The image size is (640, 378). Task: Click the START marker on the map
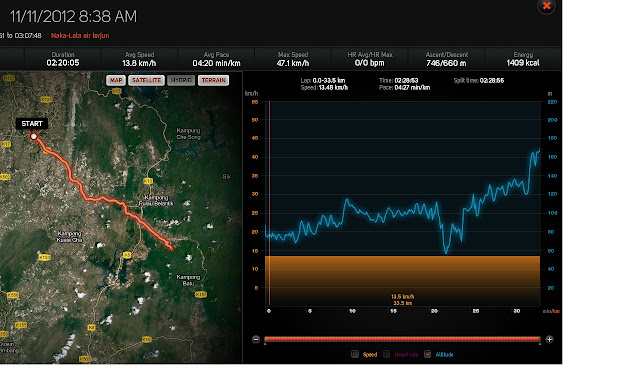(x=32, y=124)
